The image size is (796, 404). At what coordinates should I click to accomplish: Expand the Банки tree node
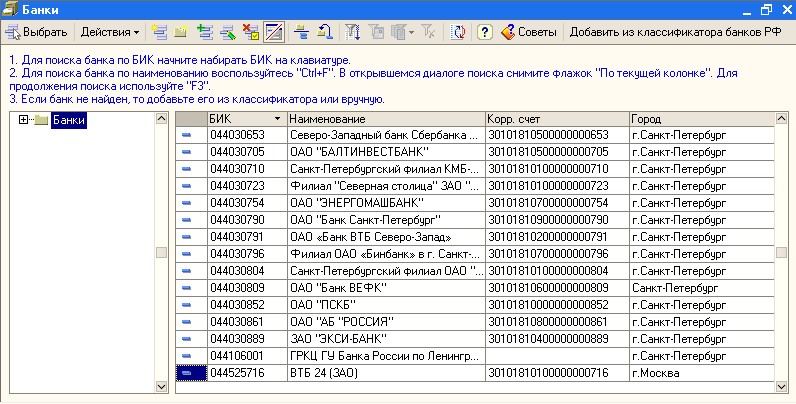(23, 120)
